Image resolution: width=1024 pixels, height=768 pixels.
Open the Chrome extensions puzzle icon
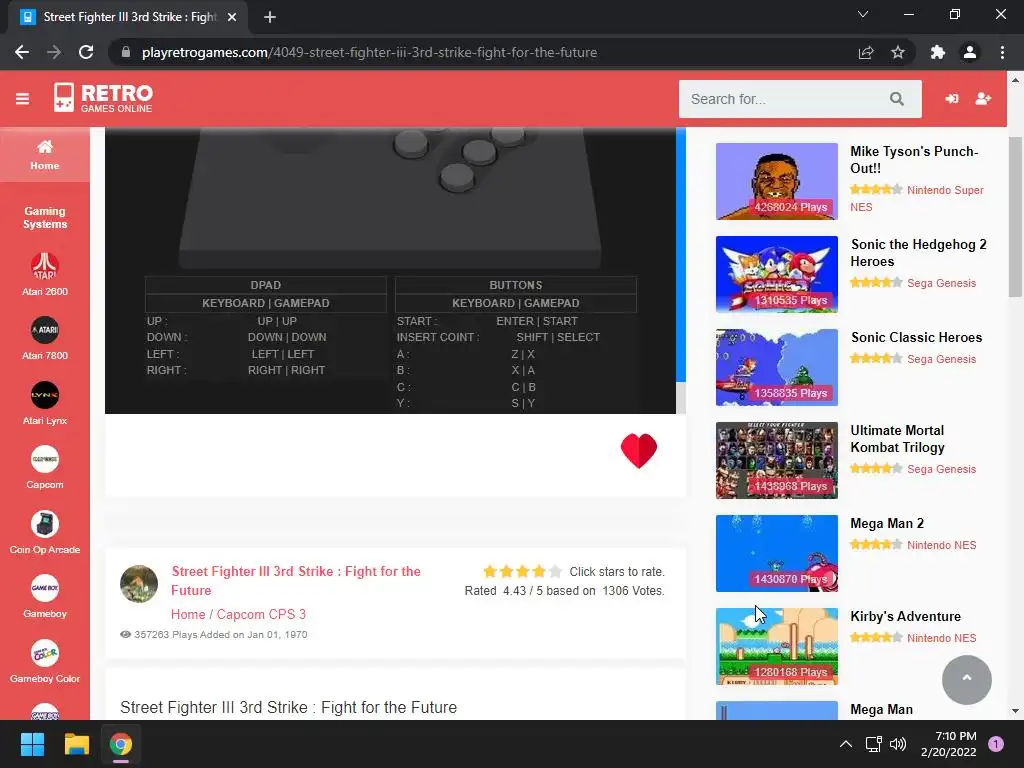pos(938,52)
